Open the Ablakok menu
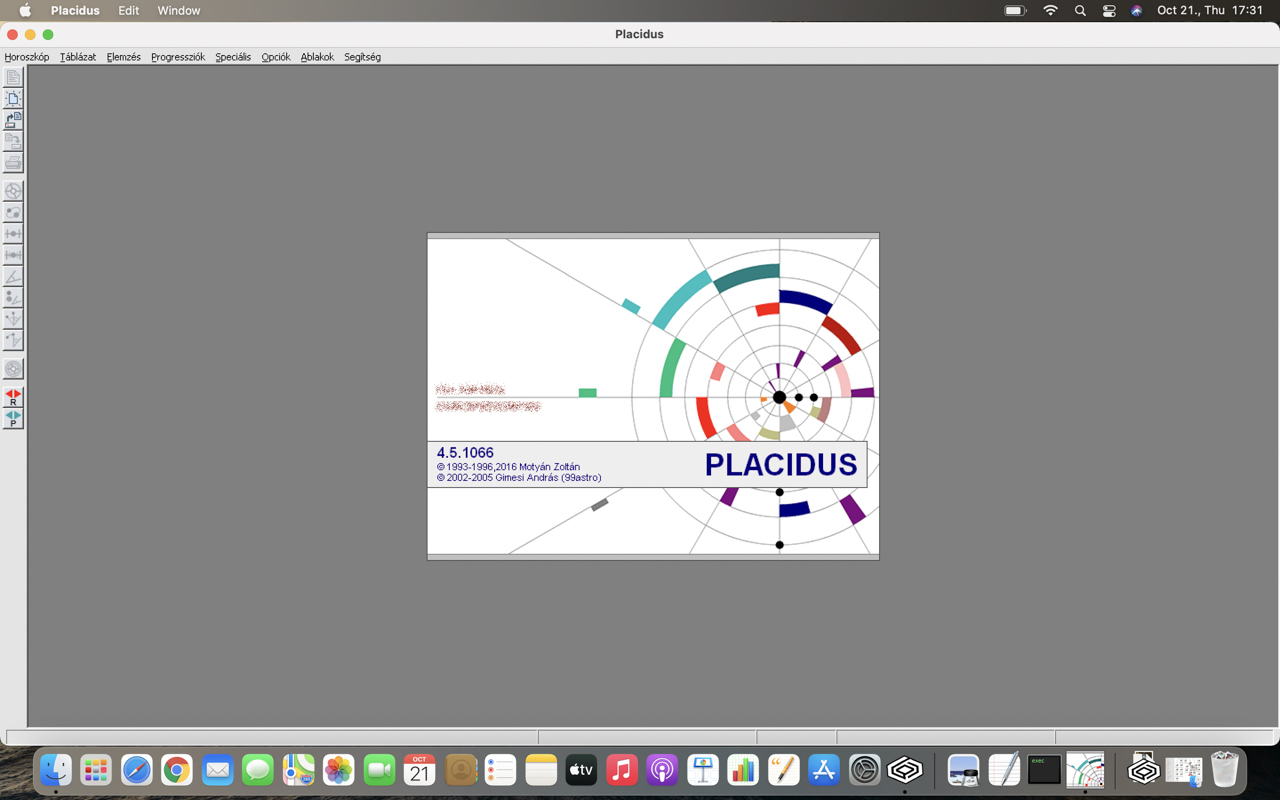1280x800 pixels. [317, 57]
